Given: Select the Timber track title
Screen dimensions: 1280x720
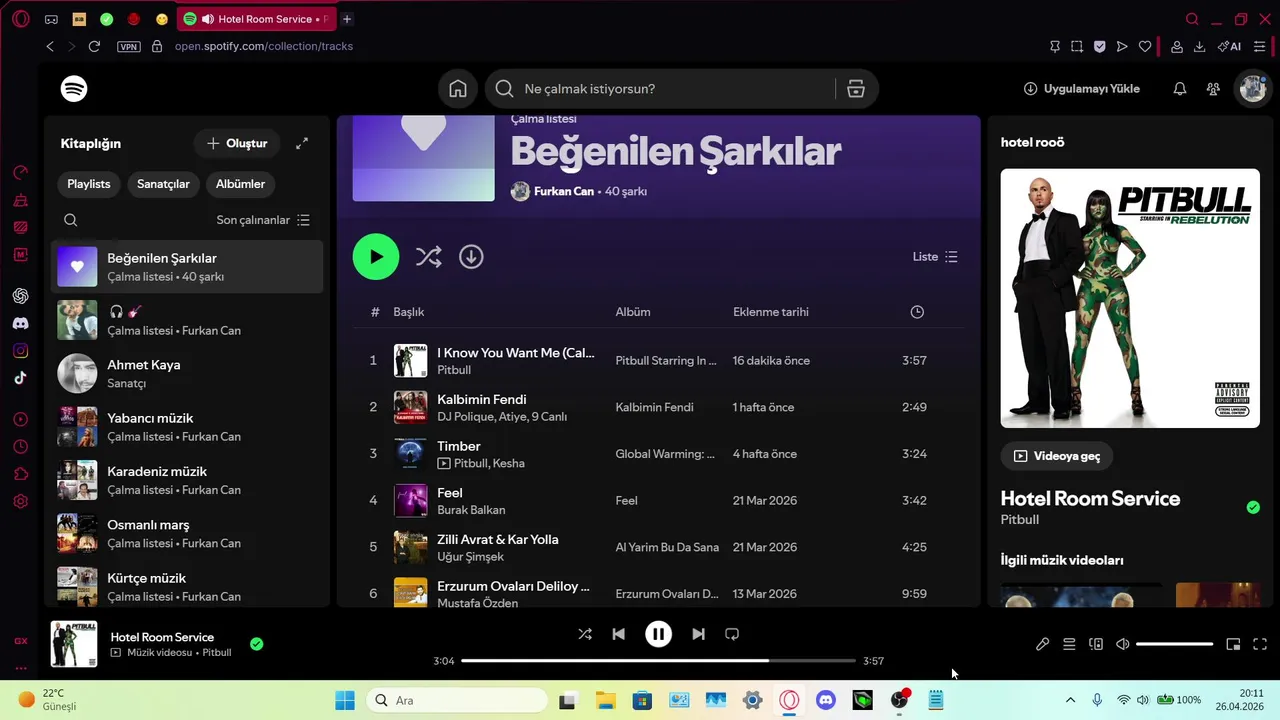Looking at the screenshot, I should [x=459, y=446].
